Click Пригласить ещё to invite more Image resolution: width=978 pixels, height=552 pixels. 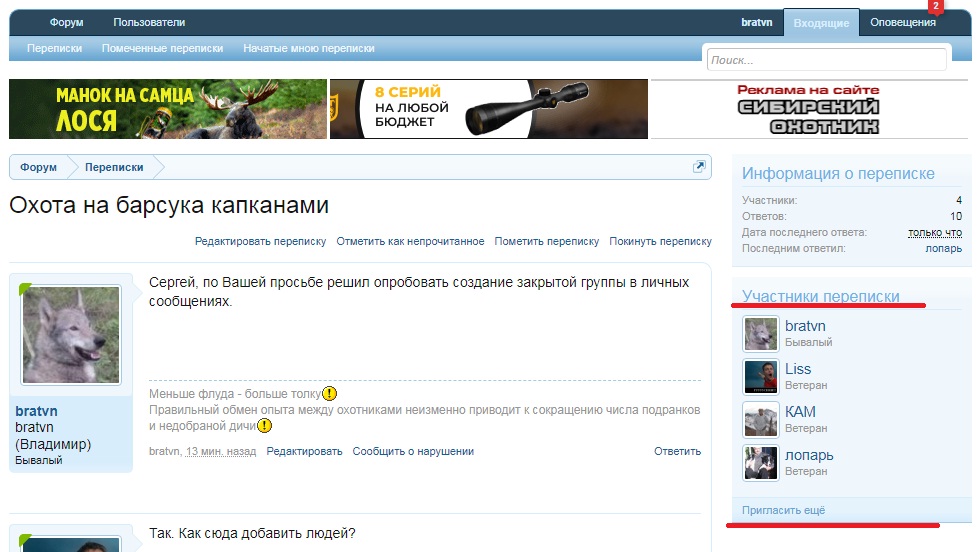[783, 510]
